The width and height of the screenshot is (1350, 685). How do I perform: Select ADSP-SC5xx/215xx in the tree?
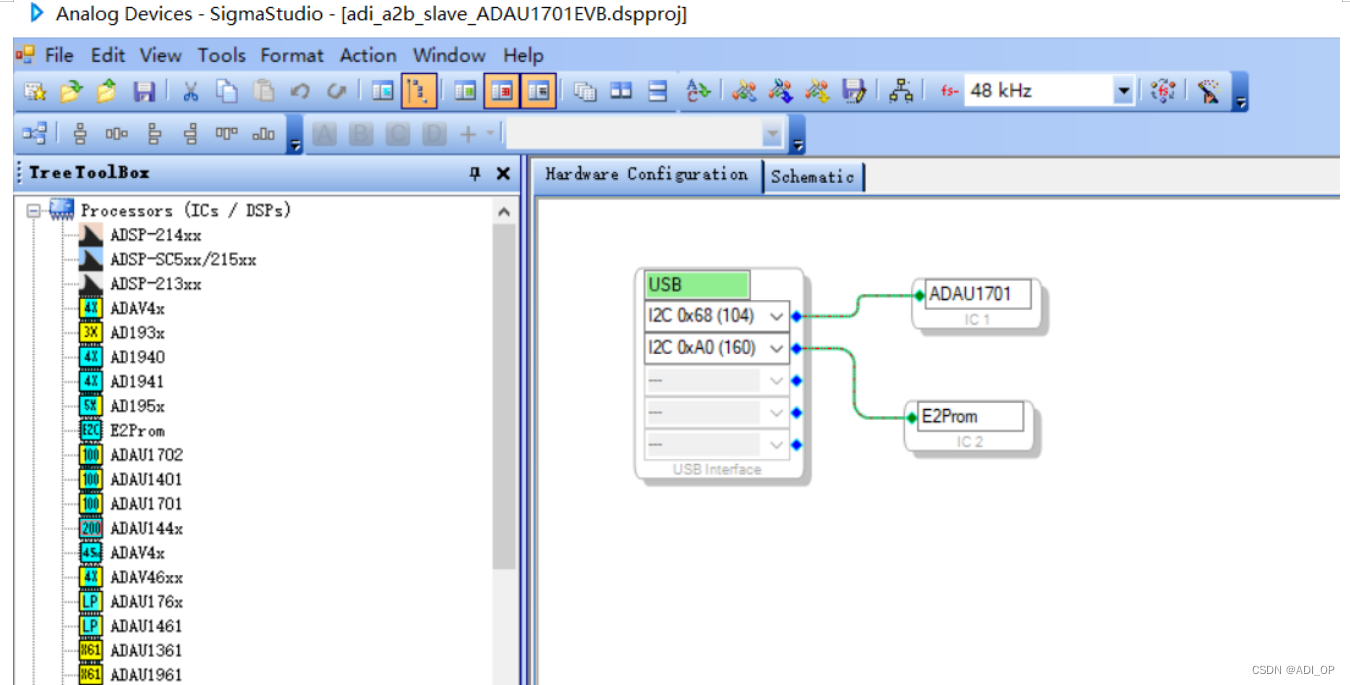pyautogui.click(x=183, y=260)
